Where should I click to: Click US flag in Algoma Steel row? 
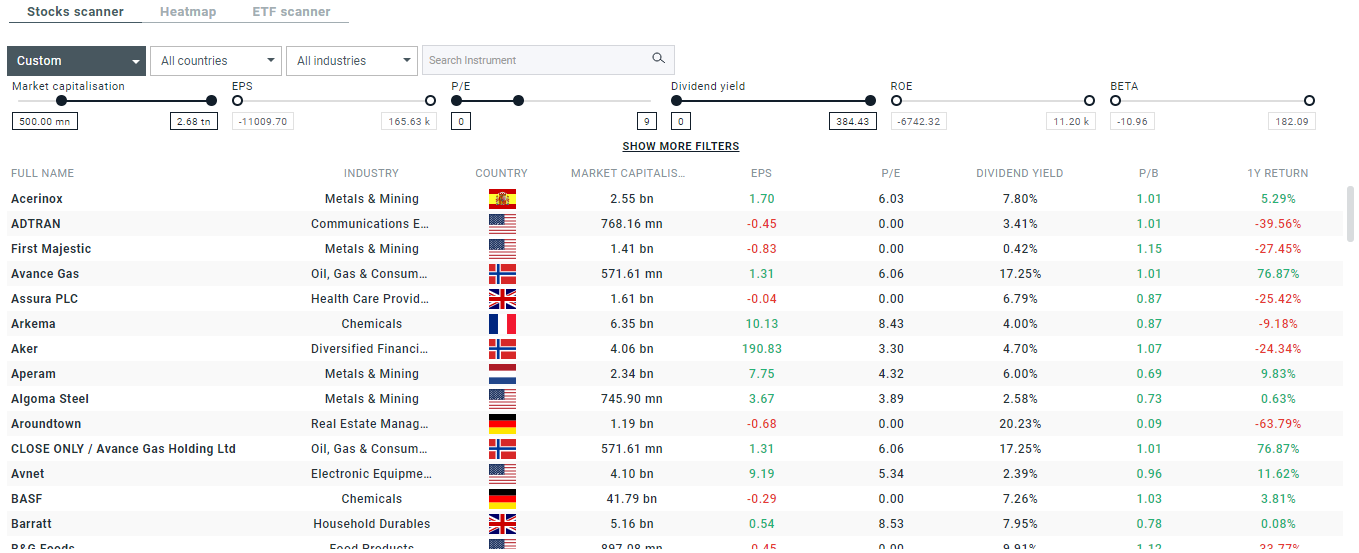[x=502, y=399]
